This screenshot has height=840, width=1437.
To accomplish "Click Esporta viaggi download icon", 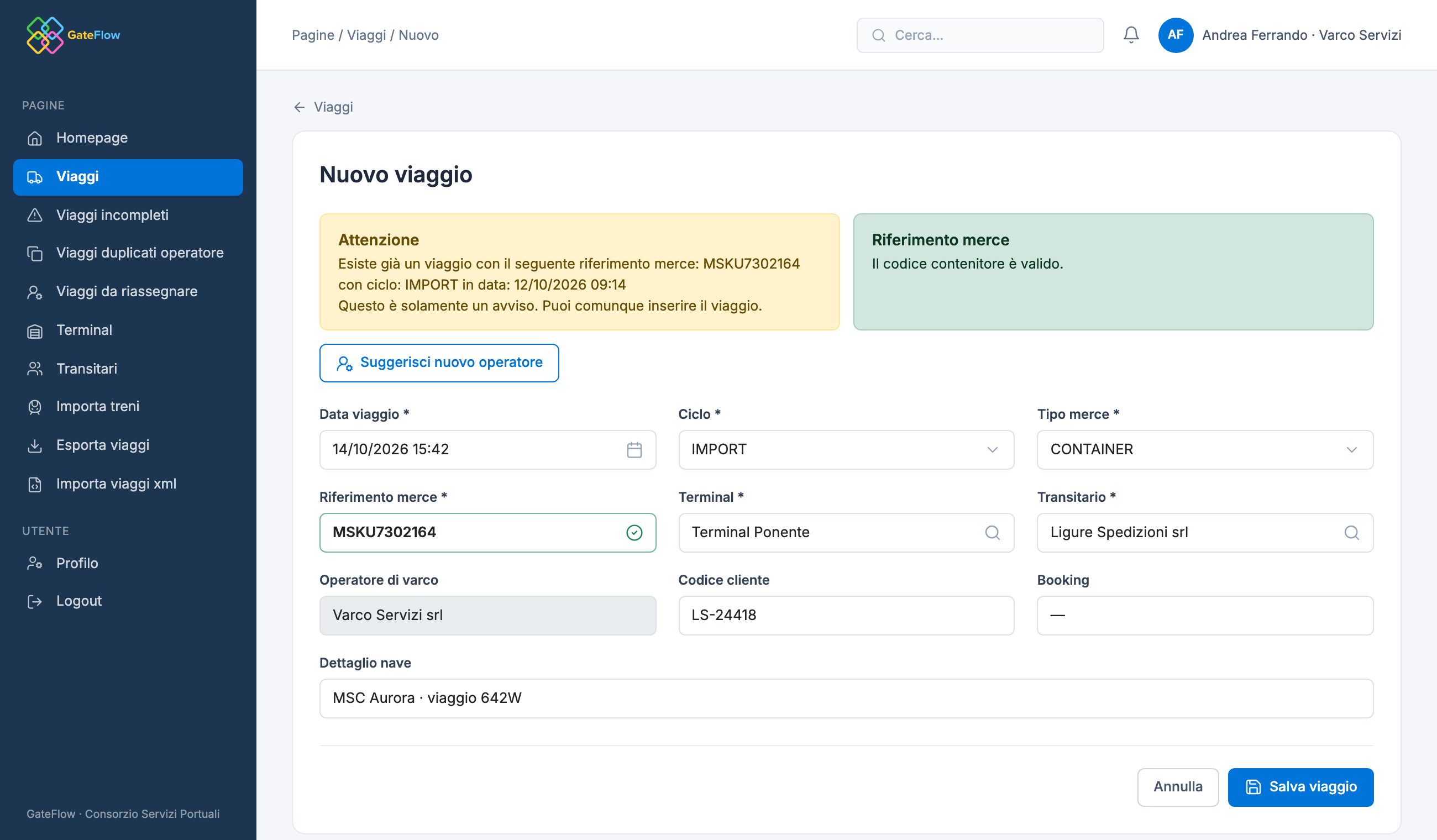I will 35,445.
